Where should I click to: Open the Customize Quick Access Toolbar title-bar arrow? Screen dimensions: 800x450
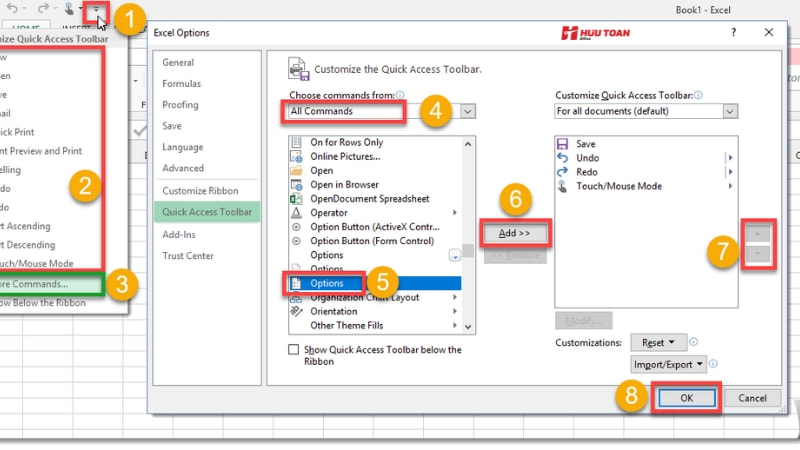(96, 9)
